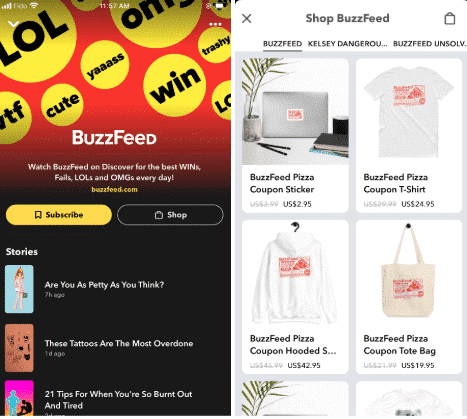Open BuzzFeed Pizza Coupon T-Shirt product
The image size is (467, 419).
409,135
